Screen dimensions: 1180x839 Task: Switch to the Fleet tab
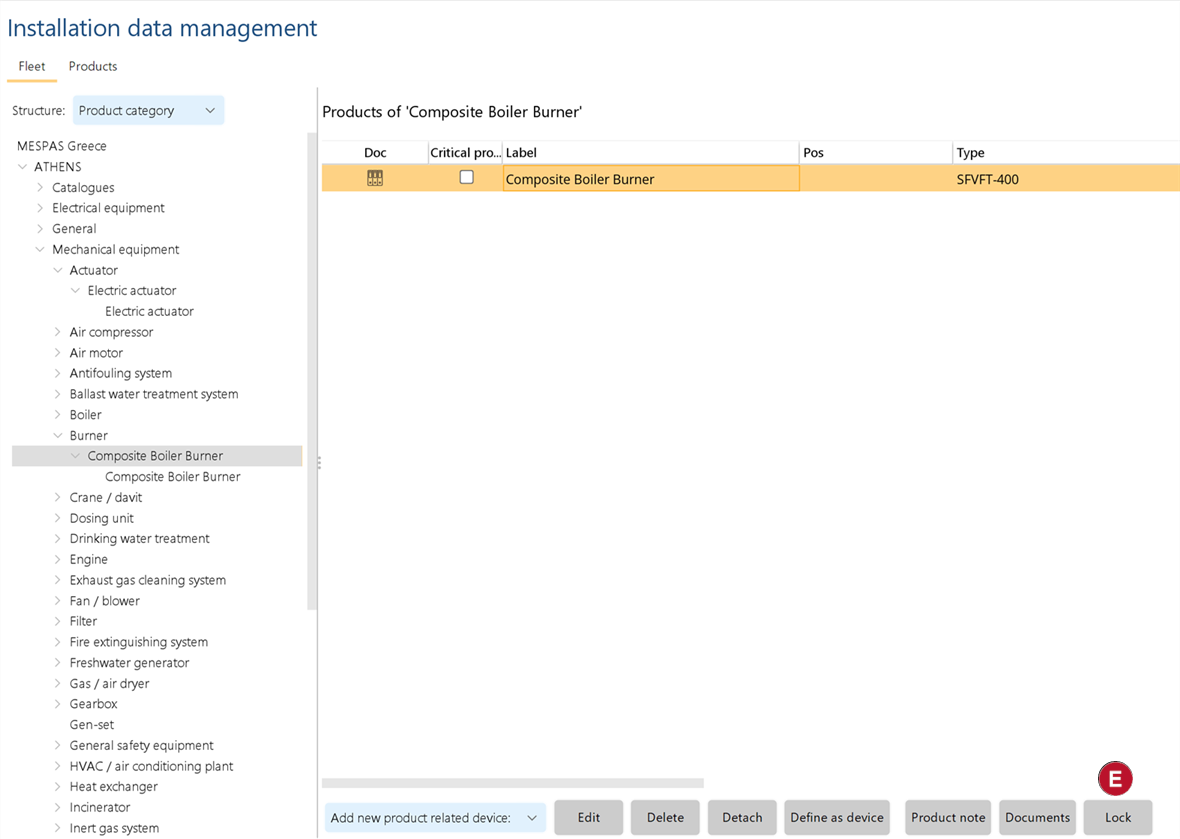[x=32, y=66]
